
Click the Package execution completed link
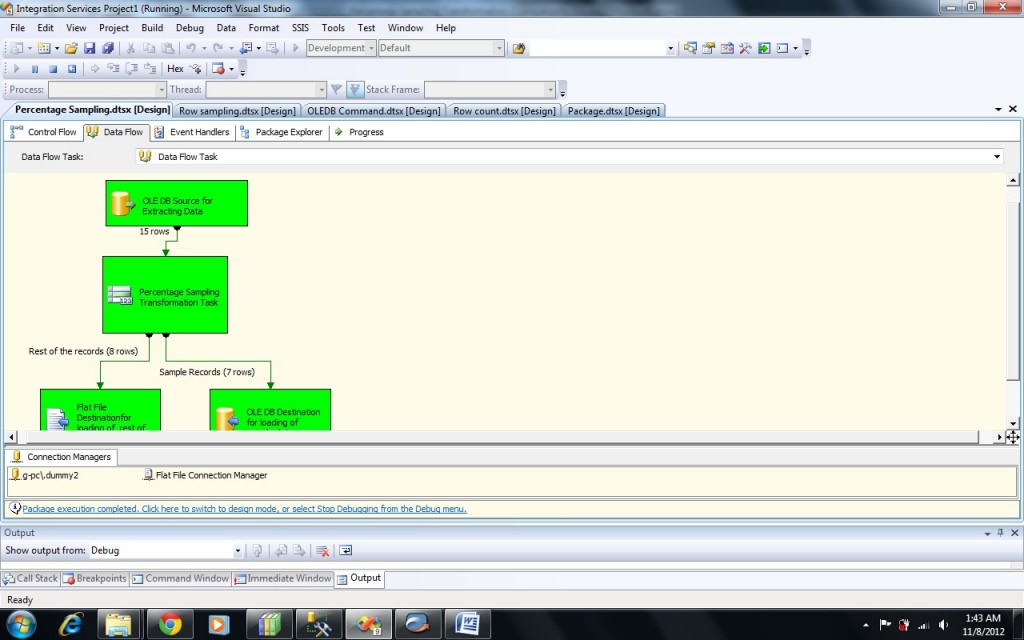pos(244,509)
